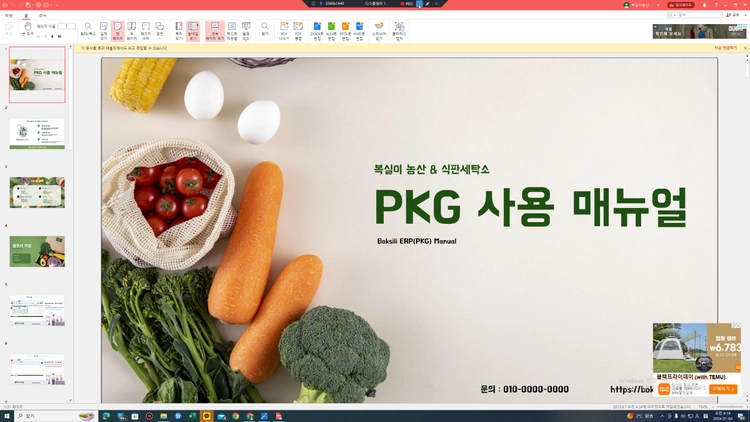
Task: Open the zoom in/out magnifier tool
Action: tap(88, 31)
